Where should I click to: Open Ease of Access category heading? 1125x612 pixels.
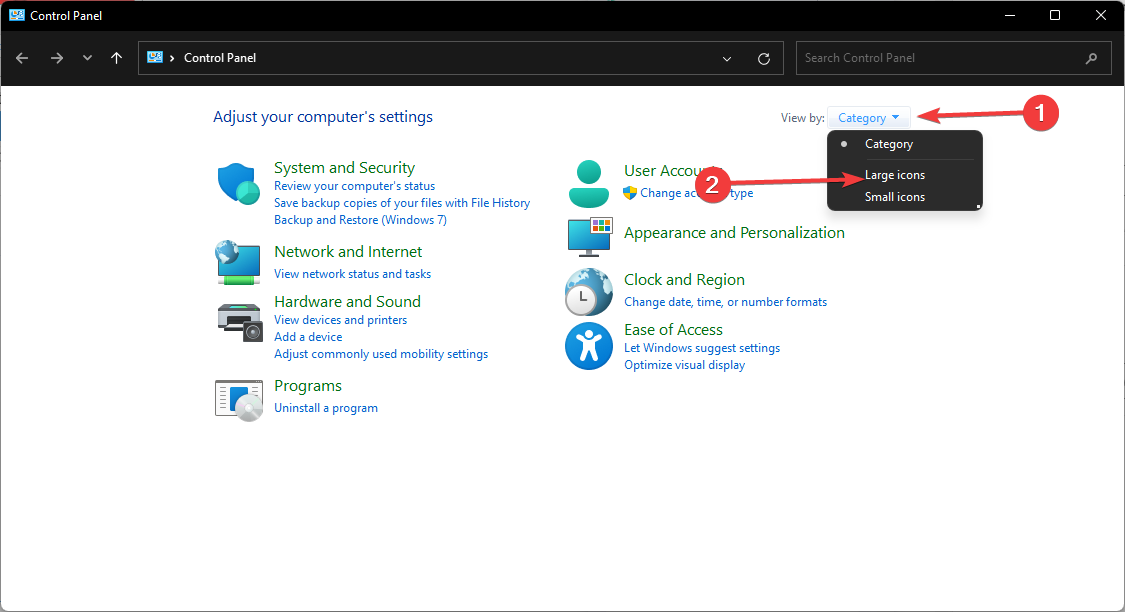pos(673,330)
